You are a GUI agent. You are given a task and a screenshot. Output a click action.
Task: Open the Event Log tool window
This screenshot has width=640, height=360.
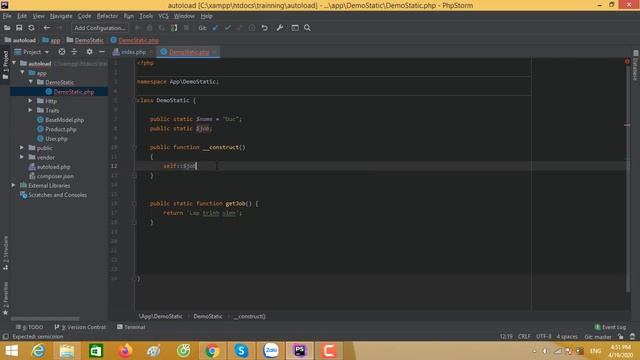[610, 327]
